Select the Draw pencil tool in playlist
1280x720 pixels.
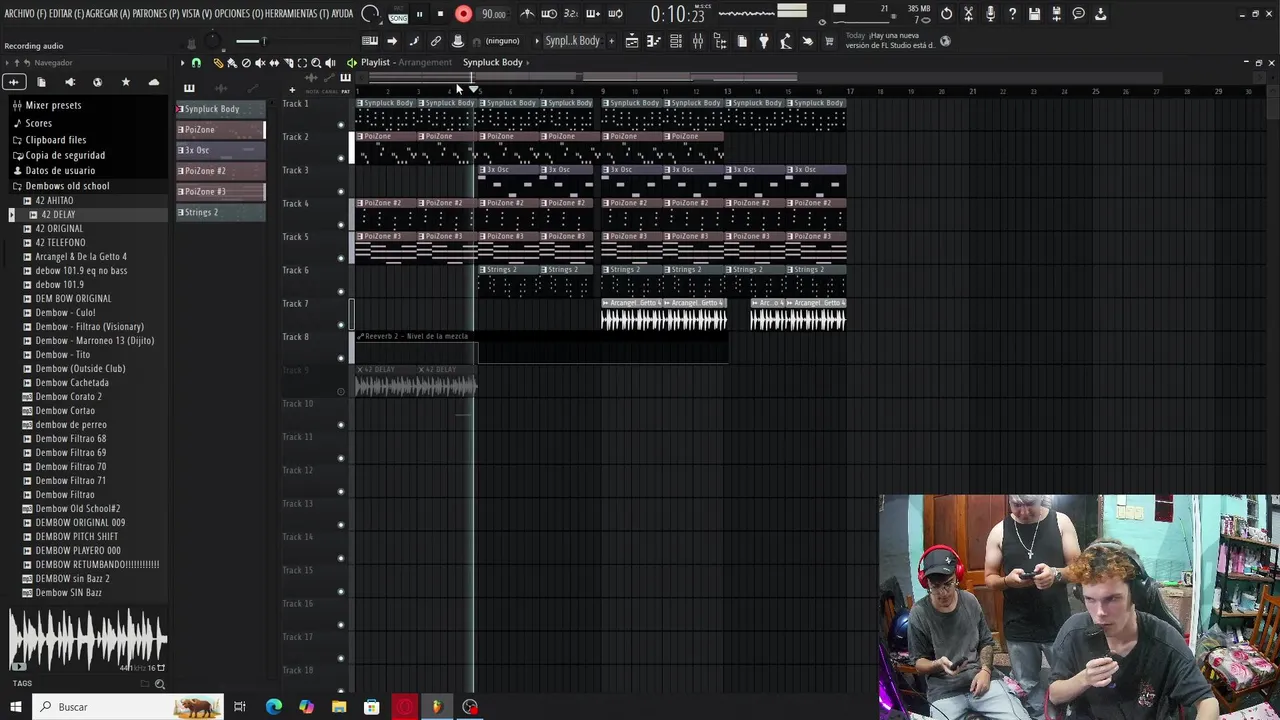coord(218,63)
